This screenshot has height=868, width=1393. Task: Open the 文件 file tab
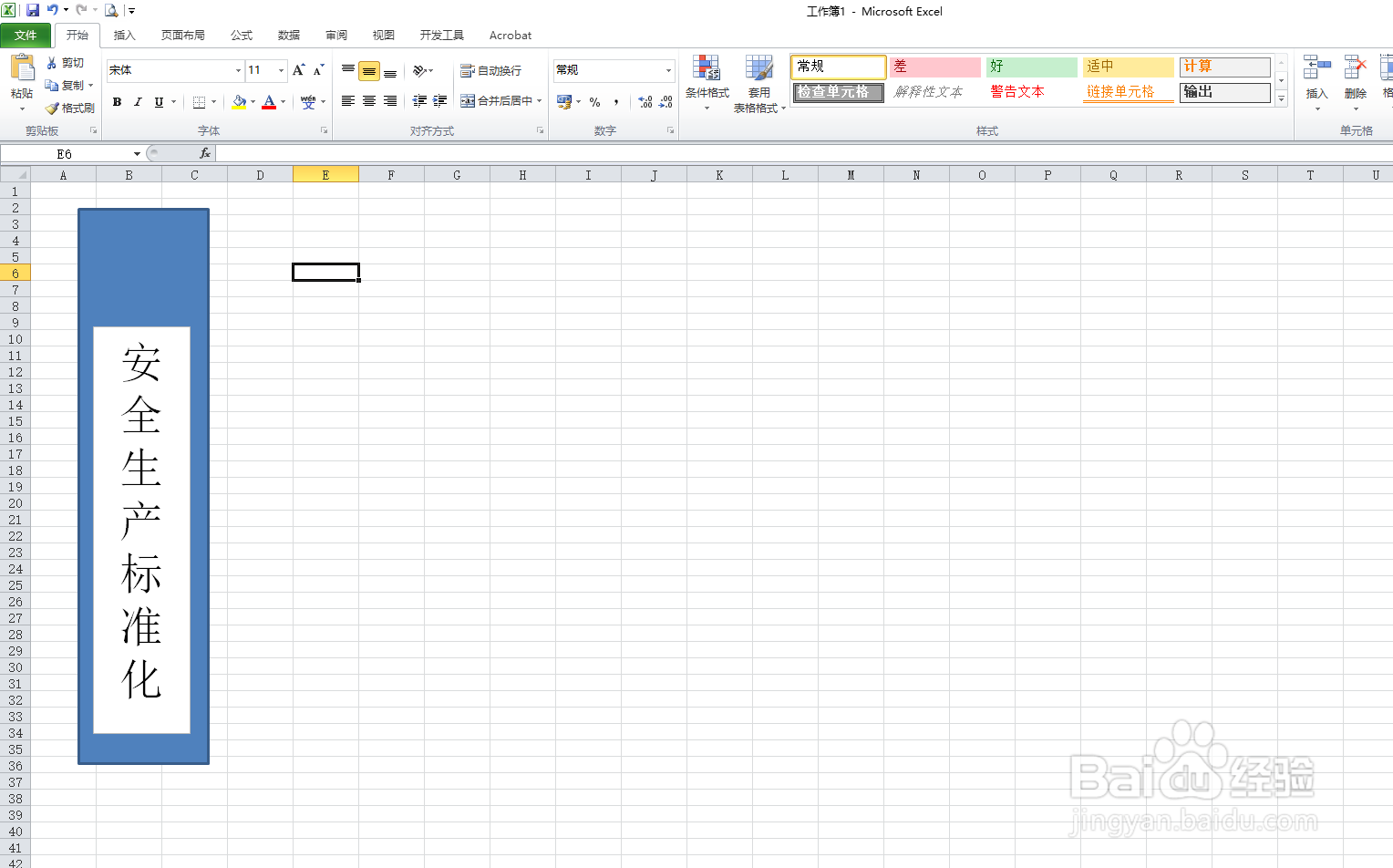tap(26, 36)
